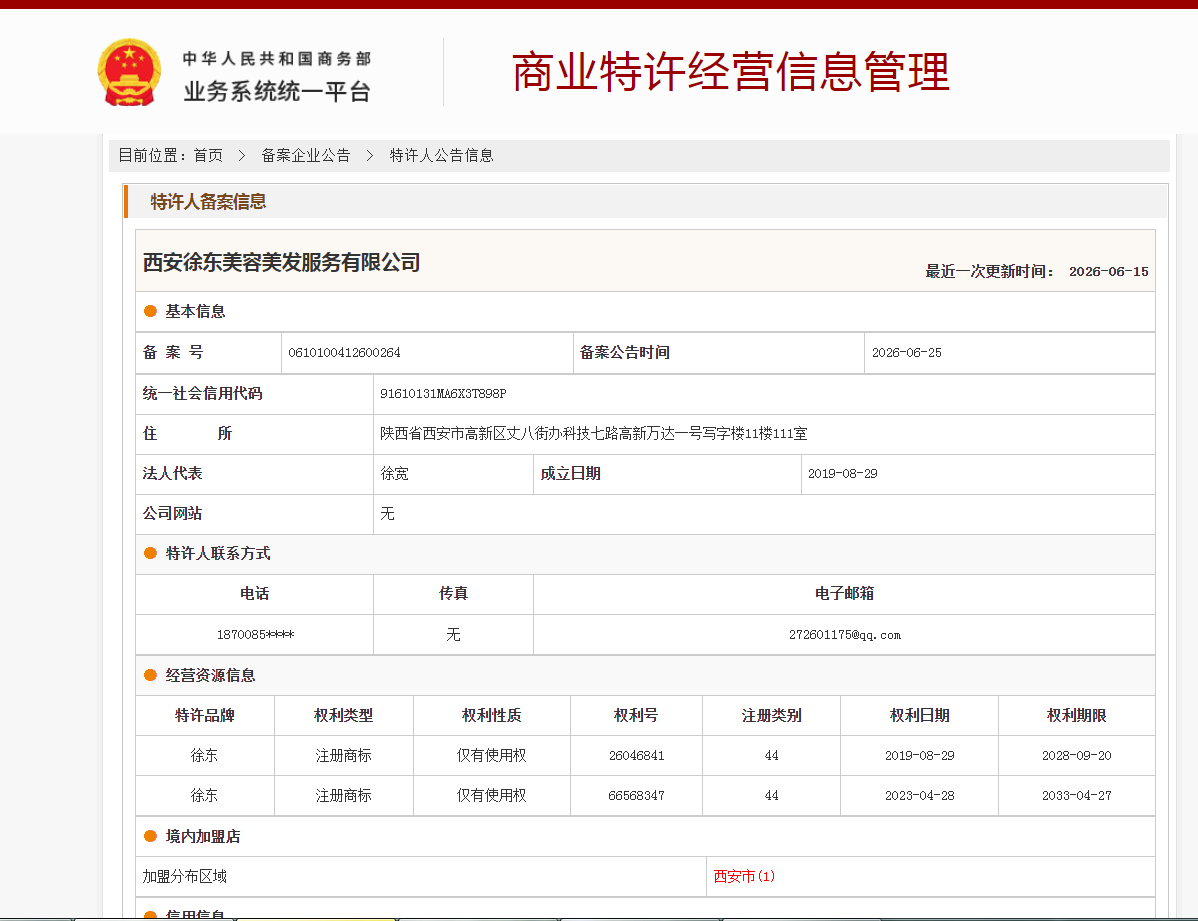
Task: Click the 权利性质 column header
Action: click(491, 715)
